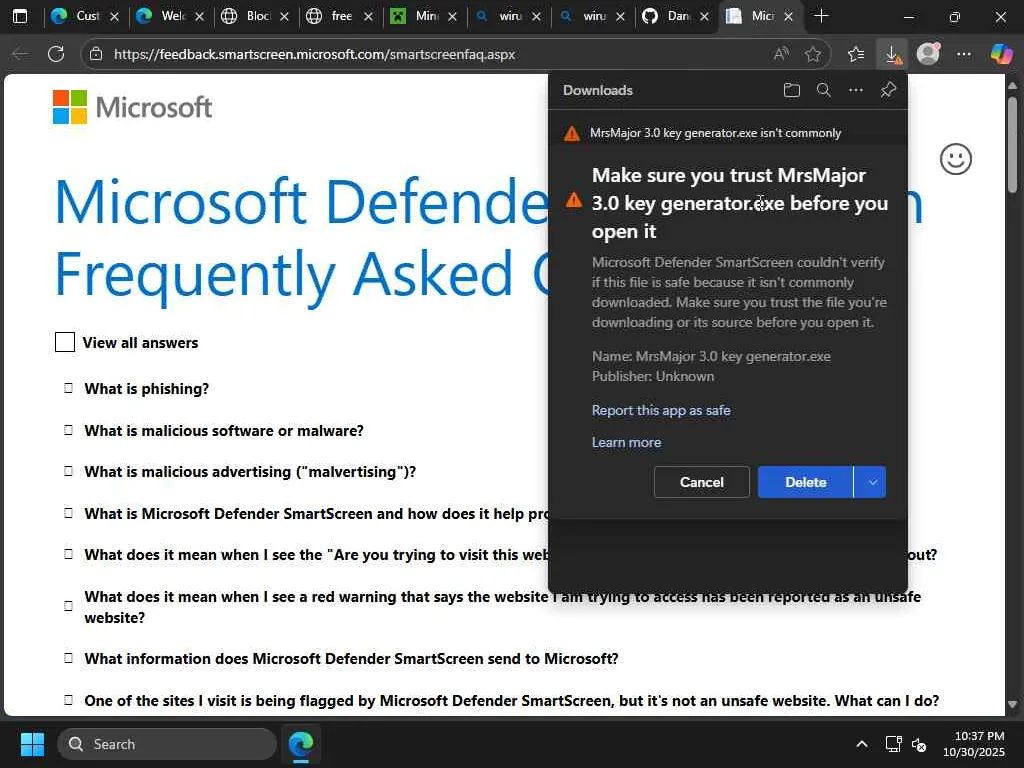The image size is (1024, 768).
Task: Expand the What is phishing question
Action: pyautogui.click(x=68, y=388)
